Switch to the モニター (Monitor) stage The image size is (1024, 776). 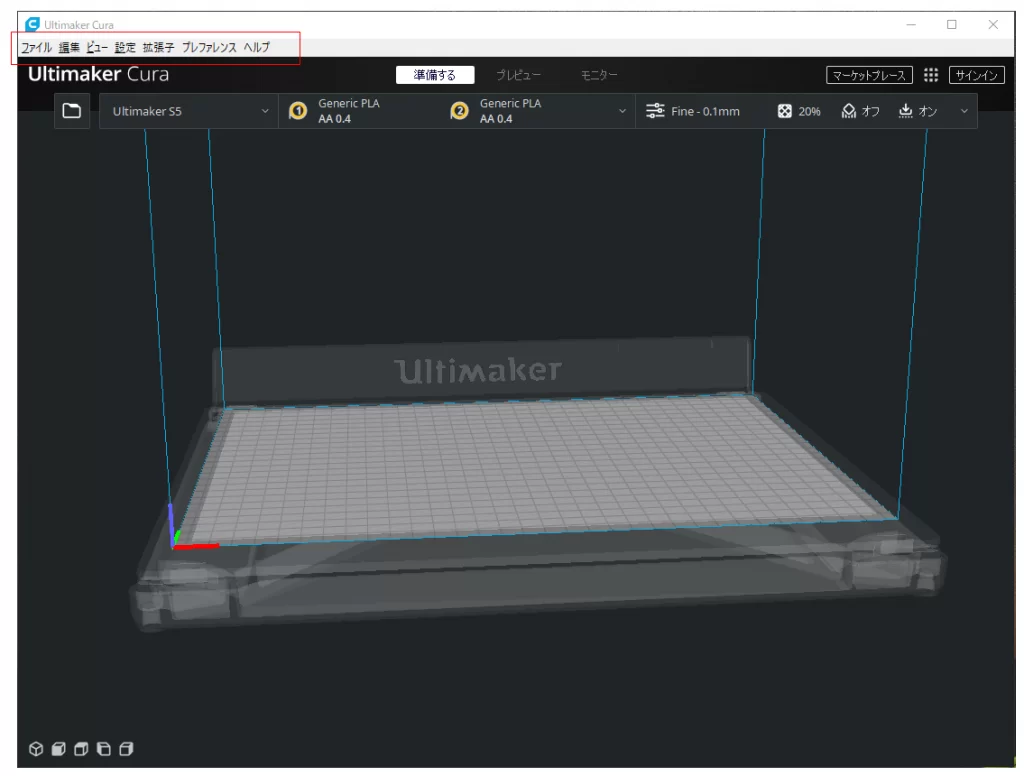point(599,75)
